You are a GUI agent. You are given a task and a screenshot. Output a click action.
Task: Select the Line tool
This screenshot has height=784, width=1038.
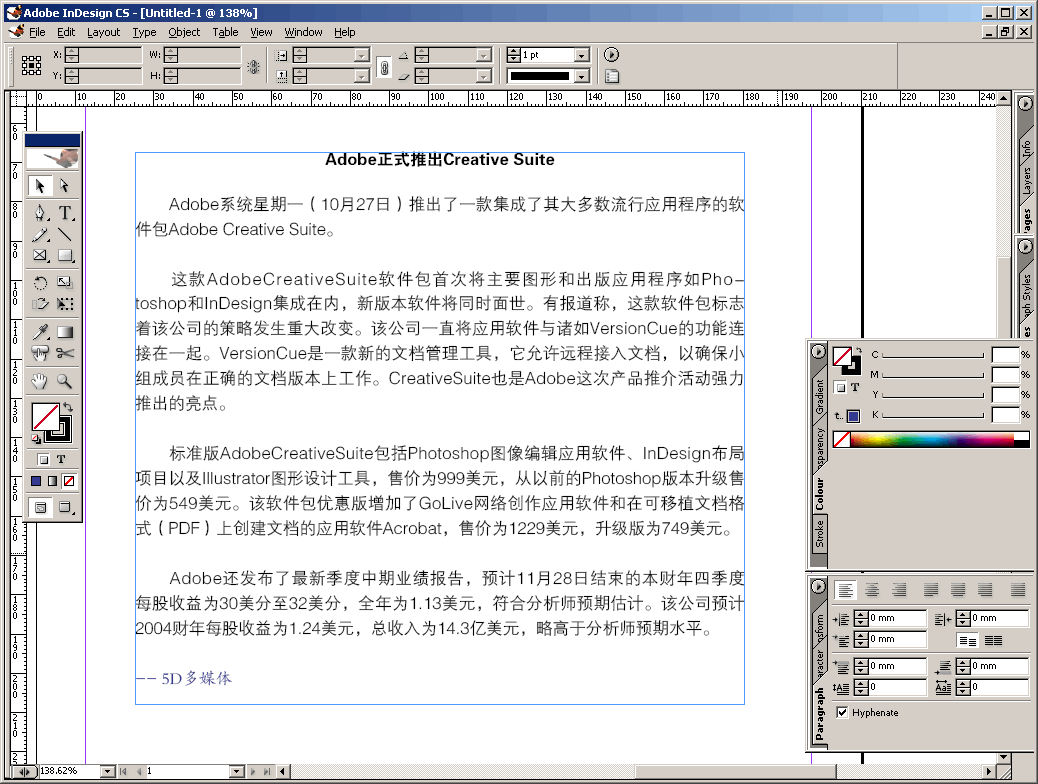click(x=64, y=234)
